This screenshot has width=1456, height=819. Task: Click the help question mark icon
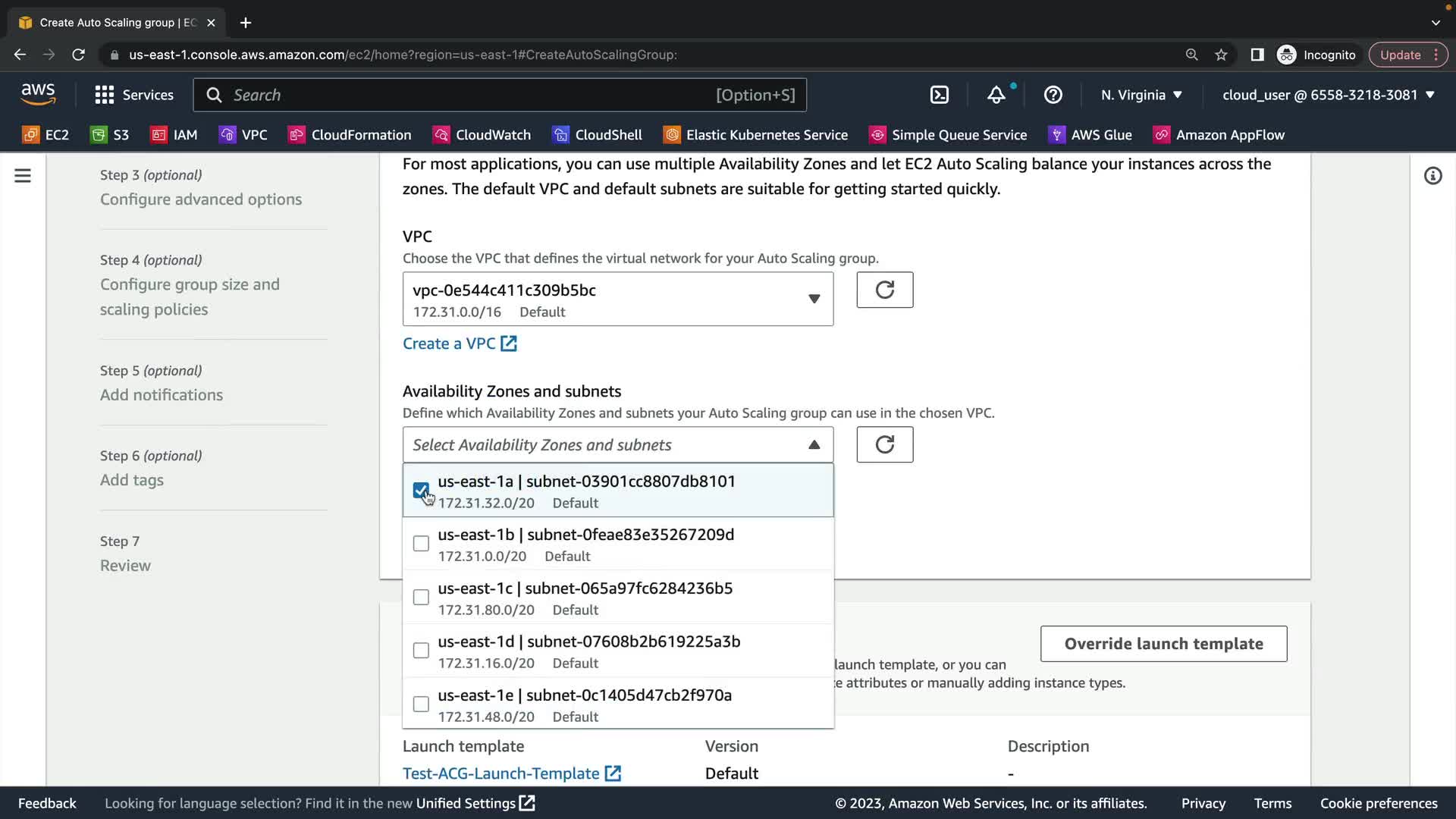tap(1053, 95)
